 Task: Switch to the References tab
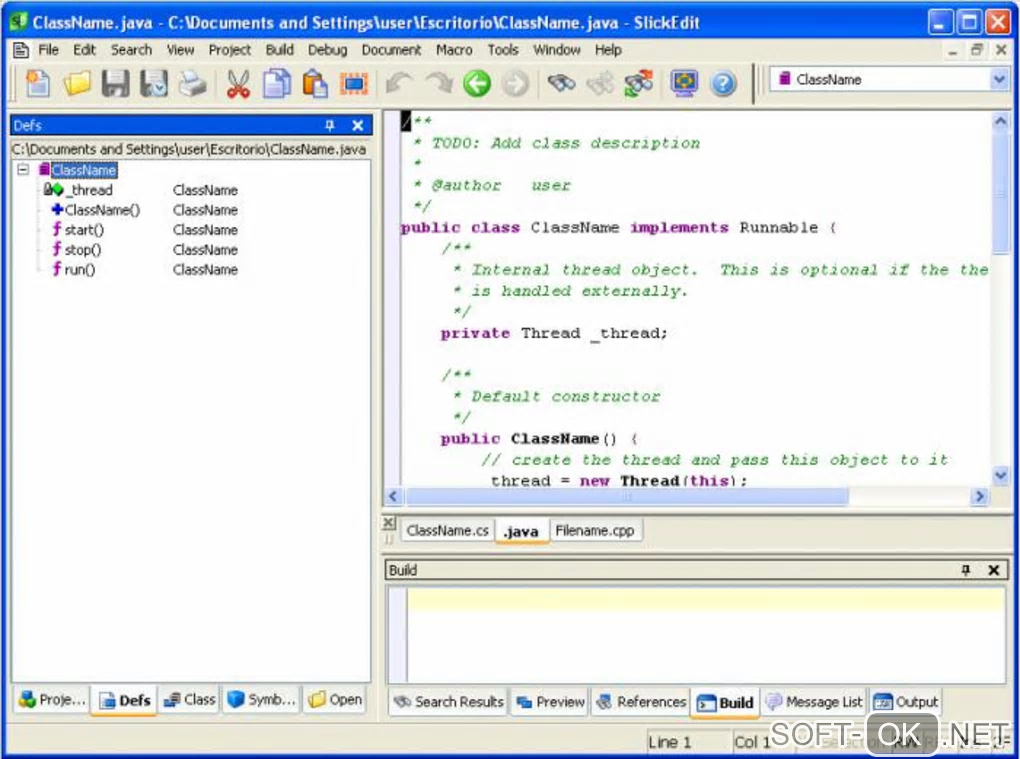click(641, 702)
